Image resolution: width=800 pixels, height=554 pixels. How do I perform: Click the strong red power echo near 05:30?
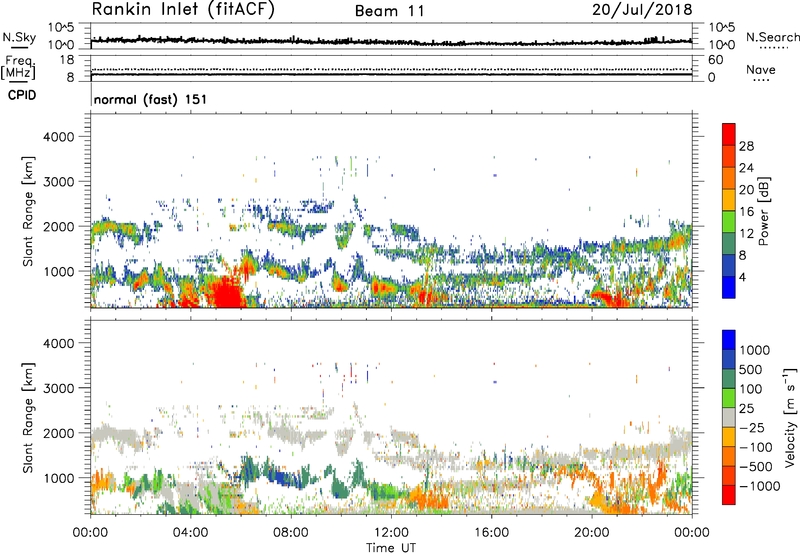click(227, 293)
